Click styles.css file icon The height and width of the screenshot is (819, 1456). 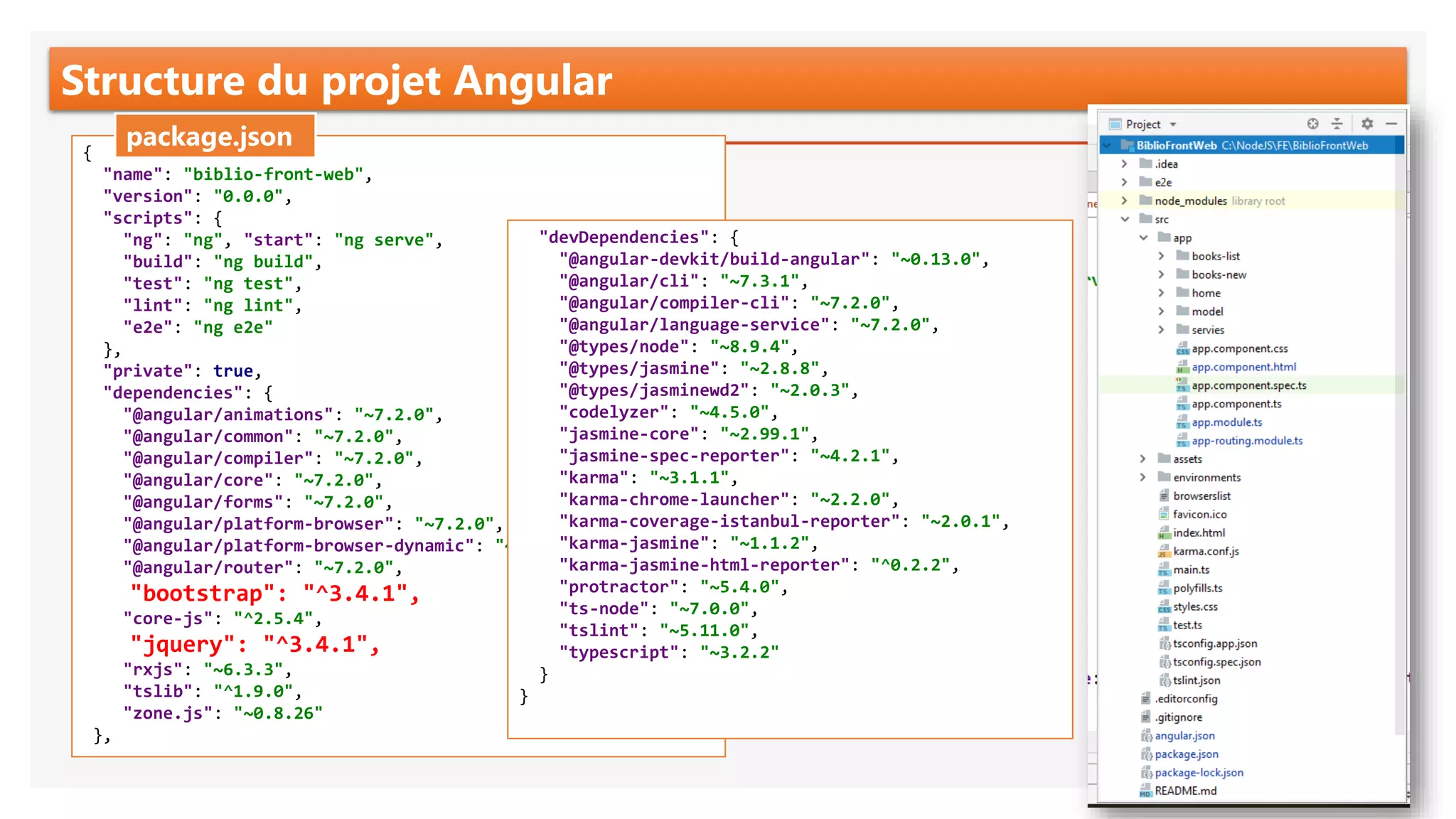click(x=1164, y=607)
